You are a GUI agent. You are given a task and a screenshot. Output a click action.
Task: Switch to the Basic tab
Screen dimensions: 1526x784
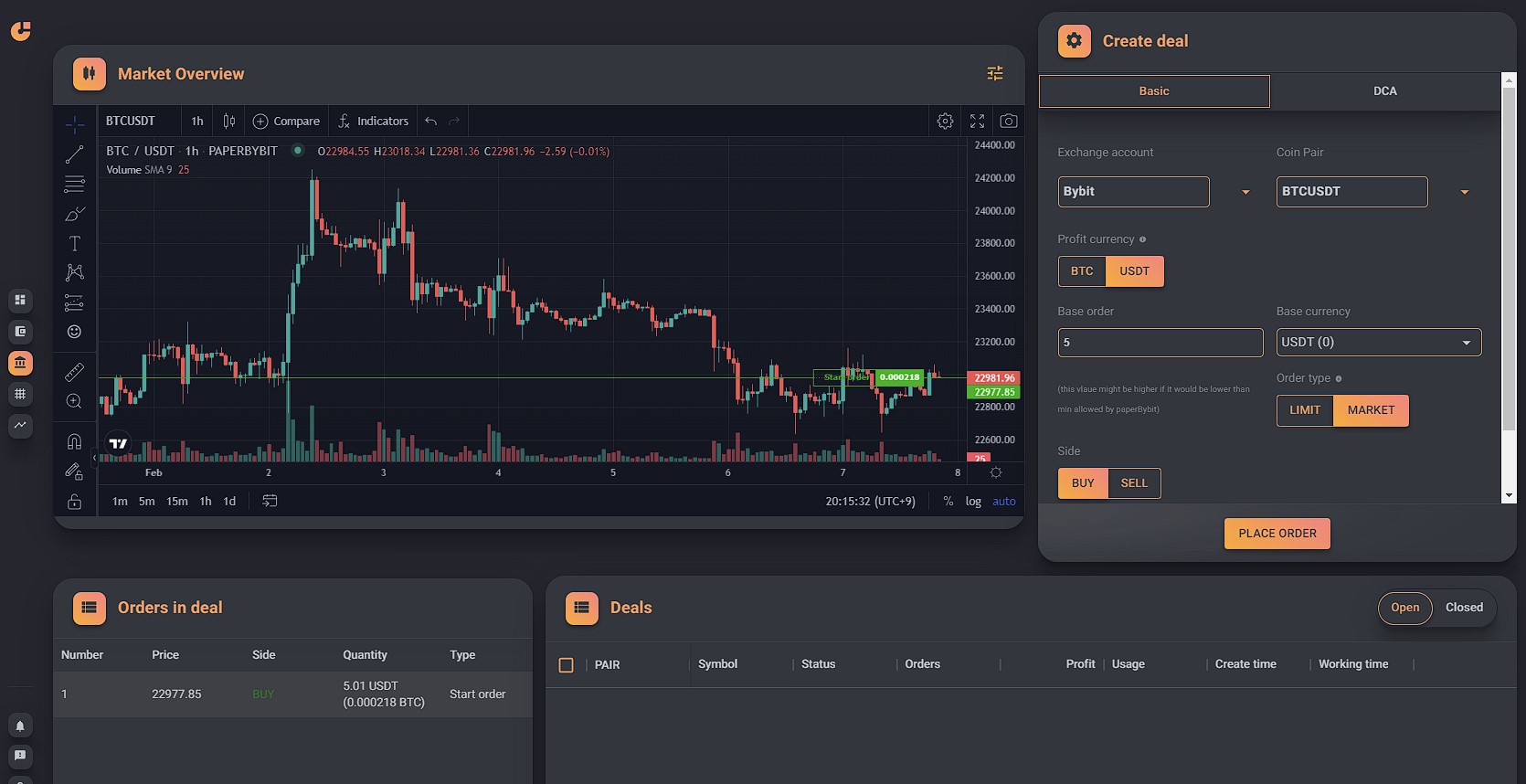pyautogui.click(x=1154, y=90)
